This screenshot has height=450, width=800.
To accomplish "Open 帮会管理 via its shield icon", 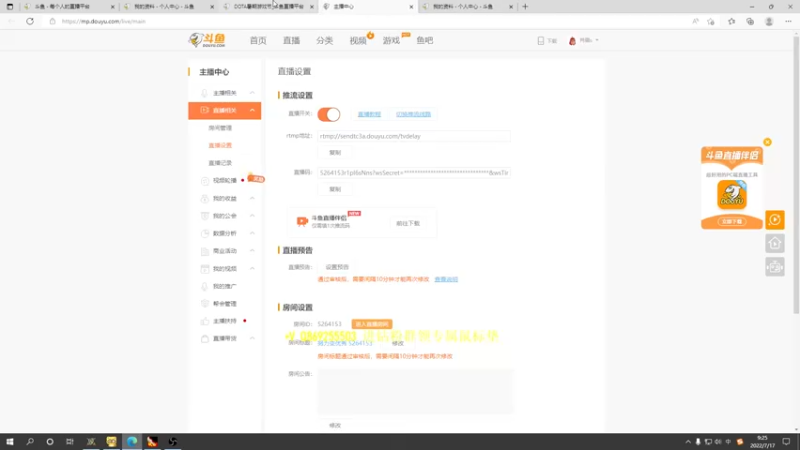I will (x=205, y=304).
